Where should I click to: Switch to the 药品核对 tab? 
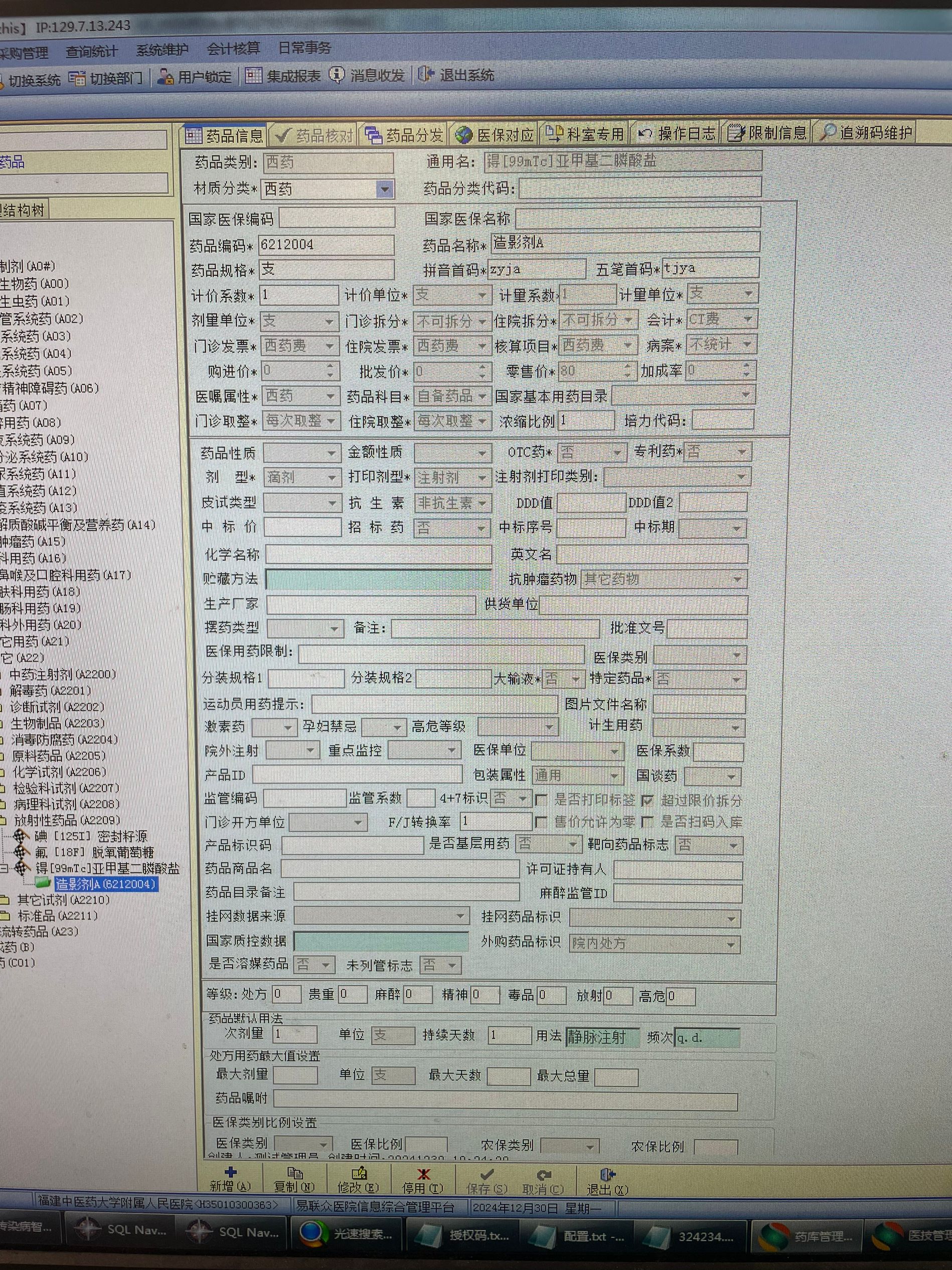[313, 136]
